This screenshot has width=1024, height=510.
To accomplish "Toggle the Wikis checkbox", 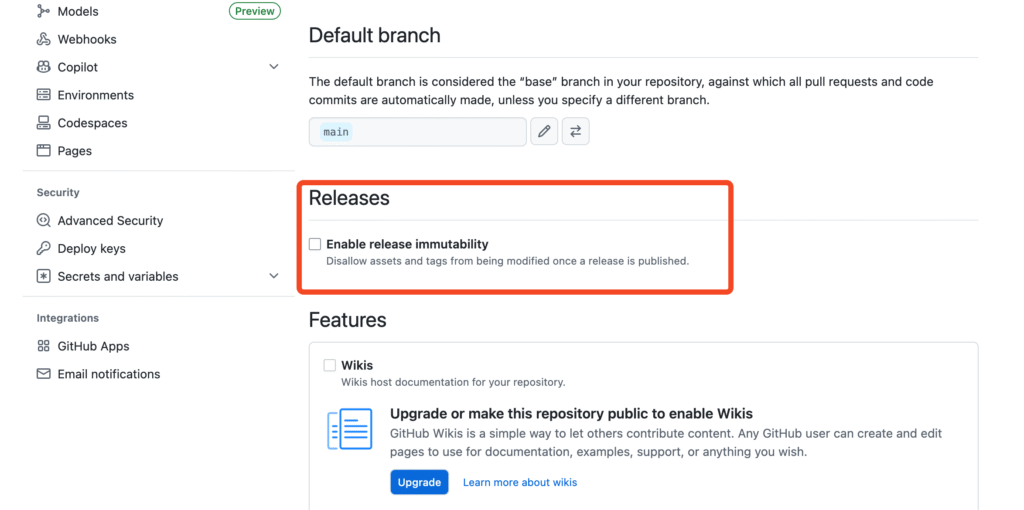I will (330, 365).
